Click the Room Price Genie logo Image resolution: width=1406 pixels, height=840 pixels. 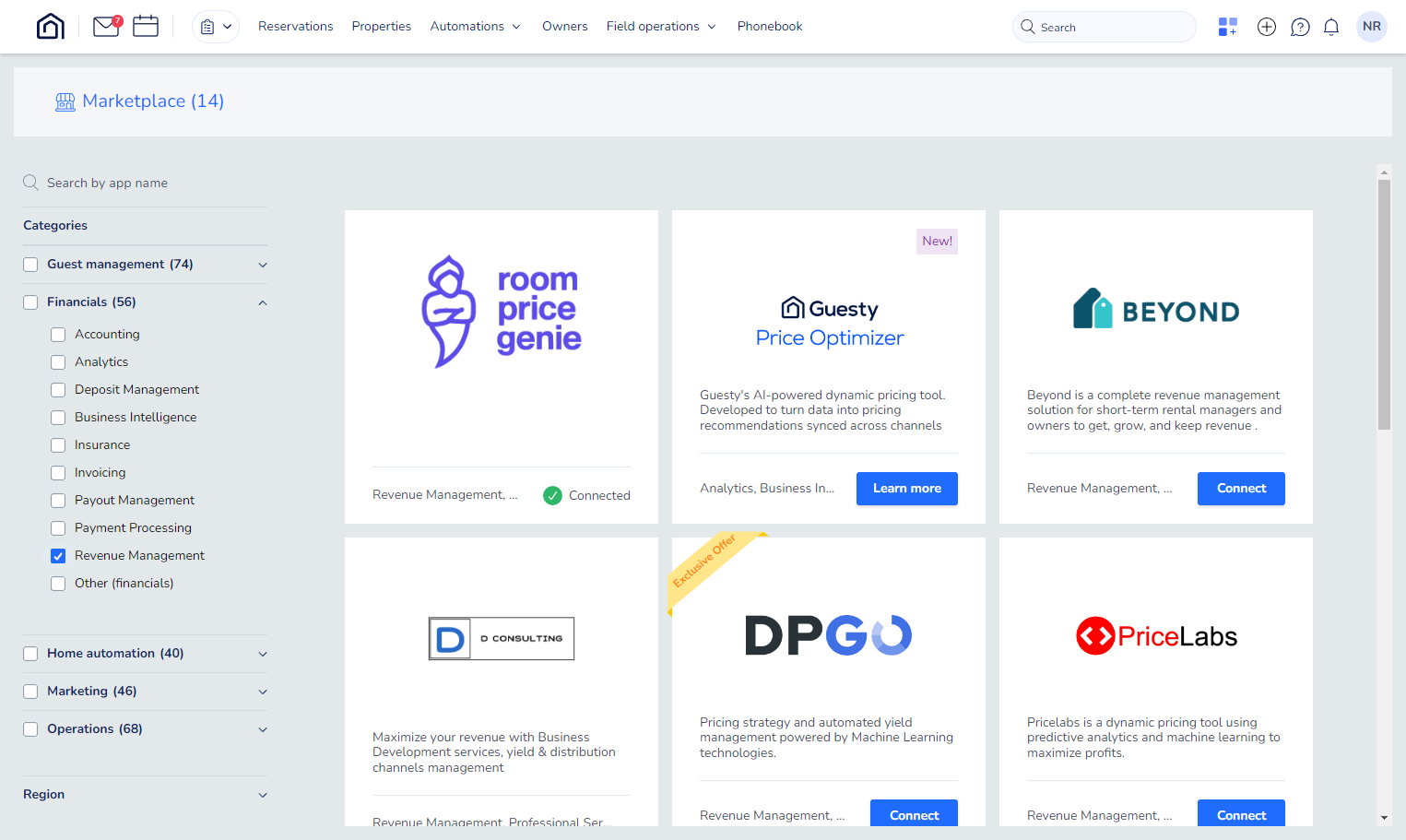pyautogui.click(x=502, y=312)
